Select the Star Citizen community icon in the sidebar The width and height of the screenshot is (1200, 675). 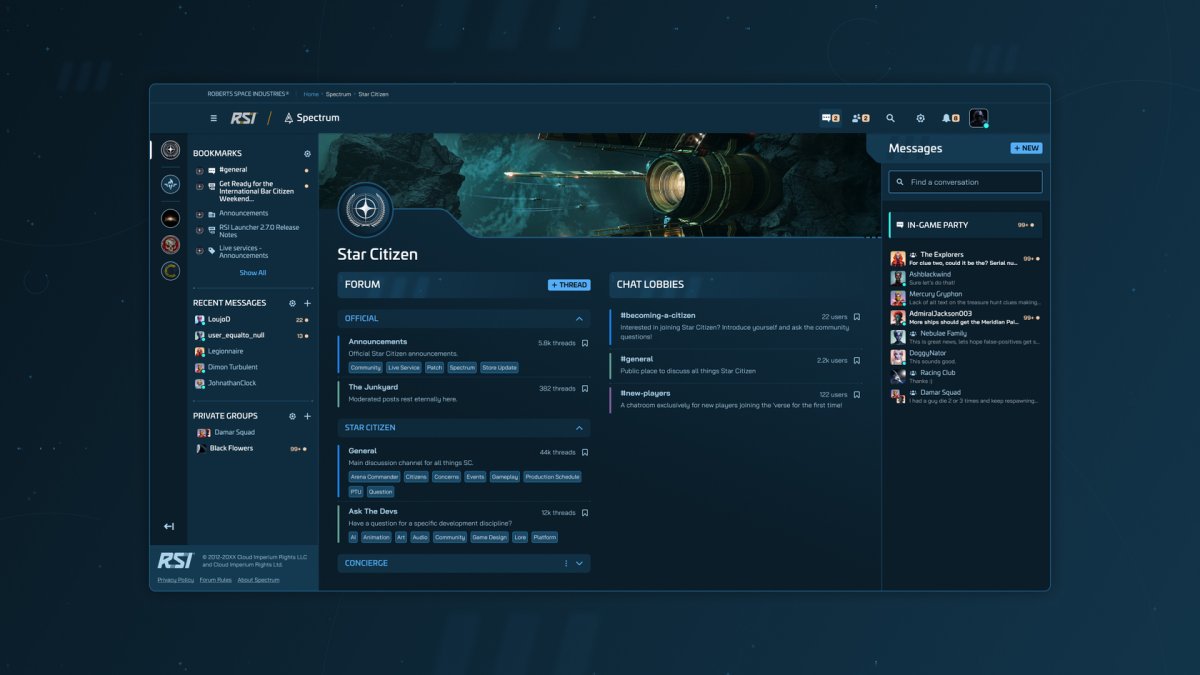(x=171, y=150)
